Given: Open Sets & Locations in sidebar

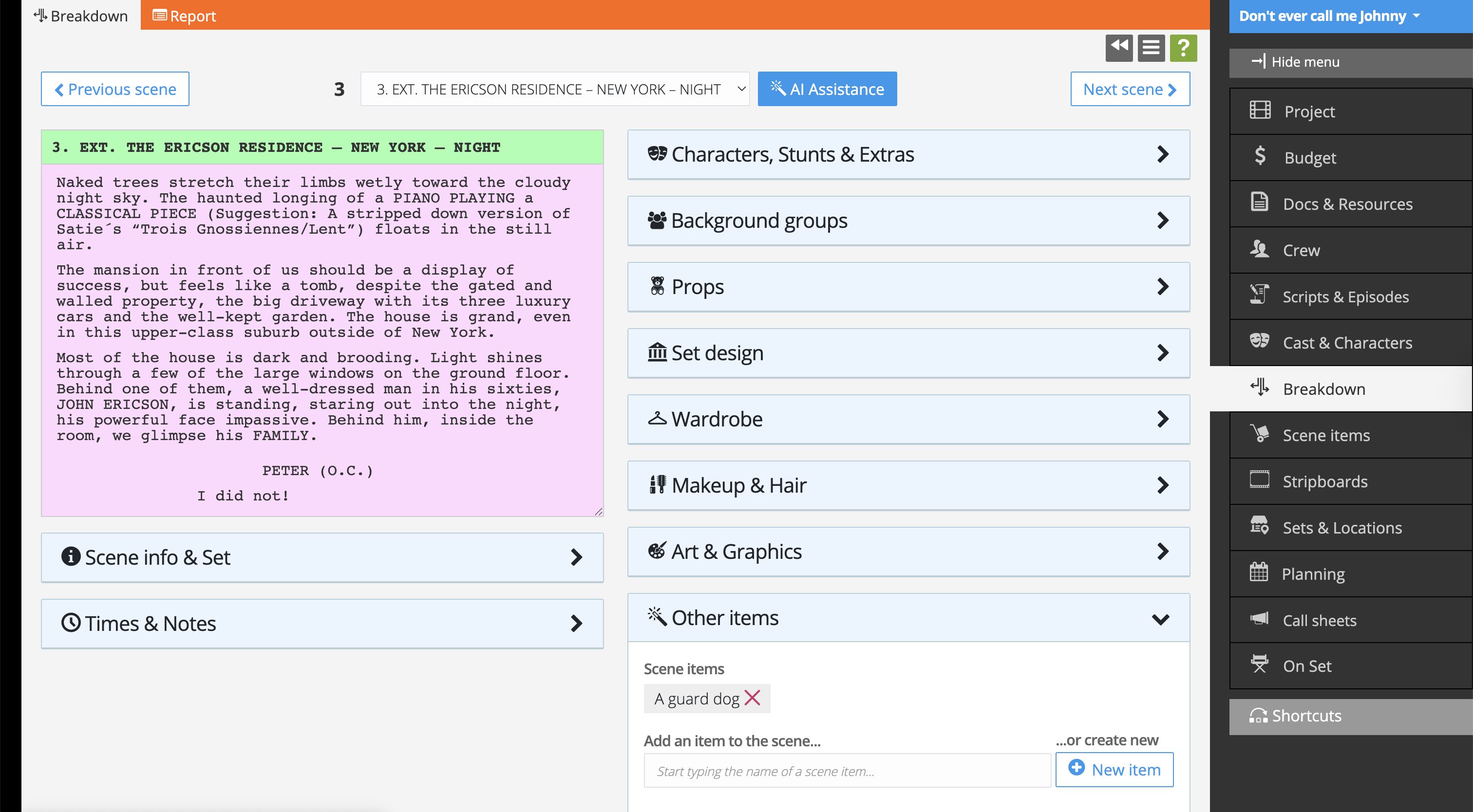Looking at the screenshot, I should (x=1341, y=527).
